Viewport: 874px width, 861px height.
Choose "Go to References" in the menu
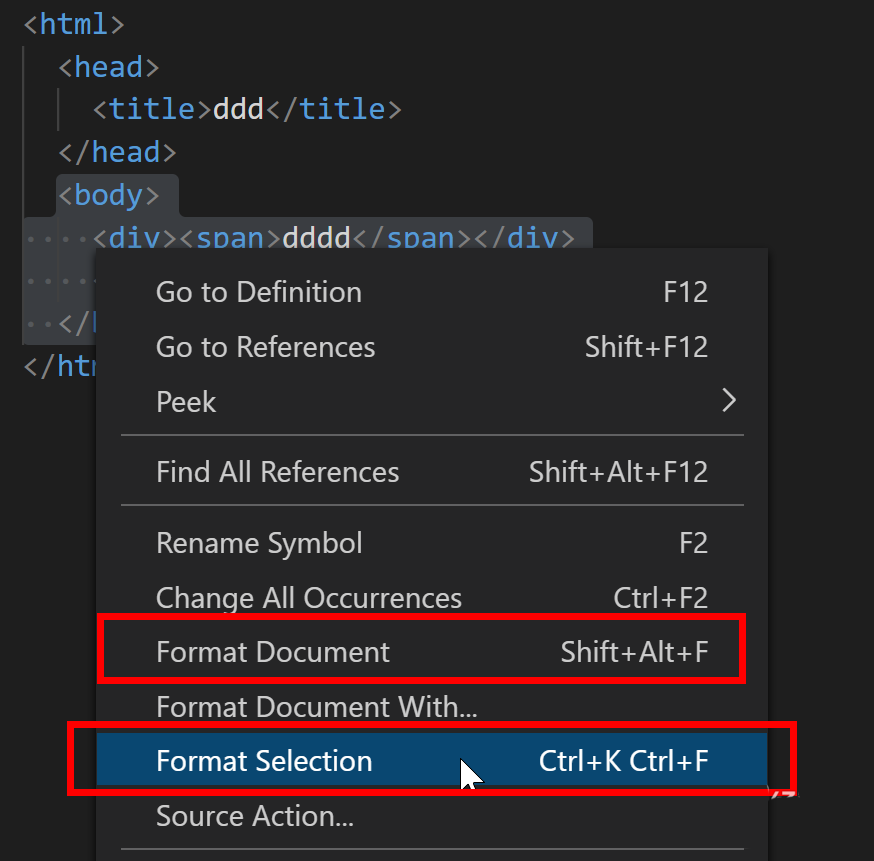[265, 346]
